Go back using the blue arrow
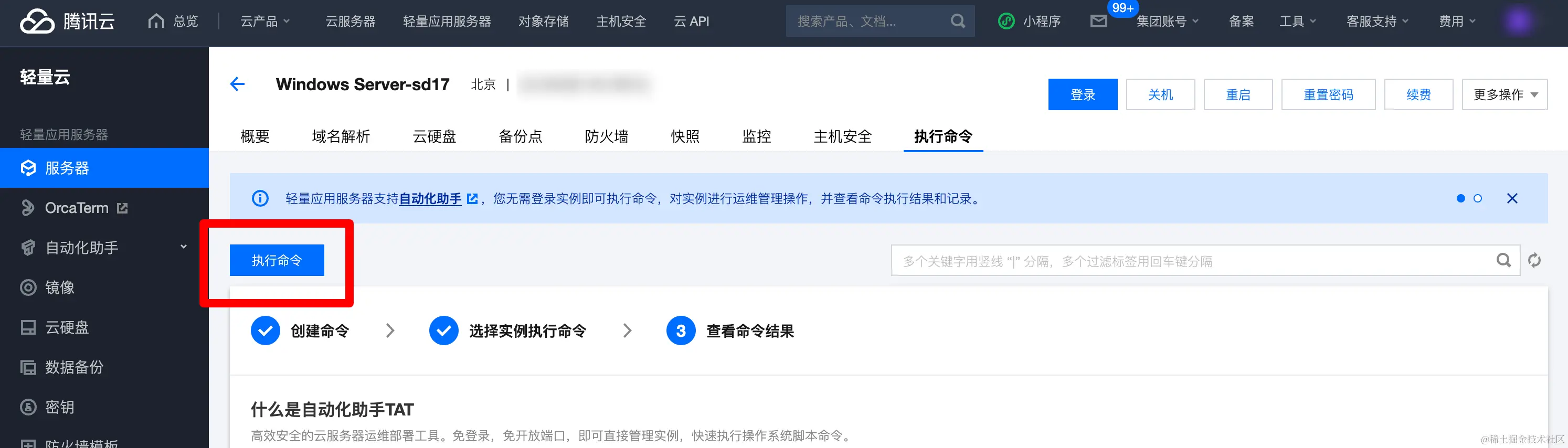The width and height of the screenshot is (1568, 448). tap(237, 84)
